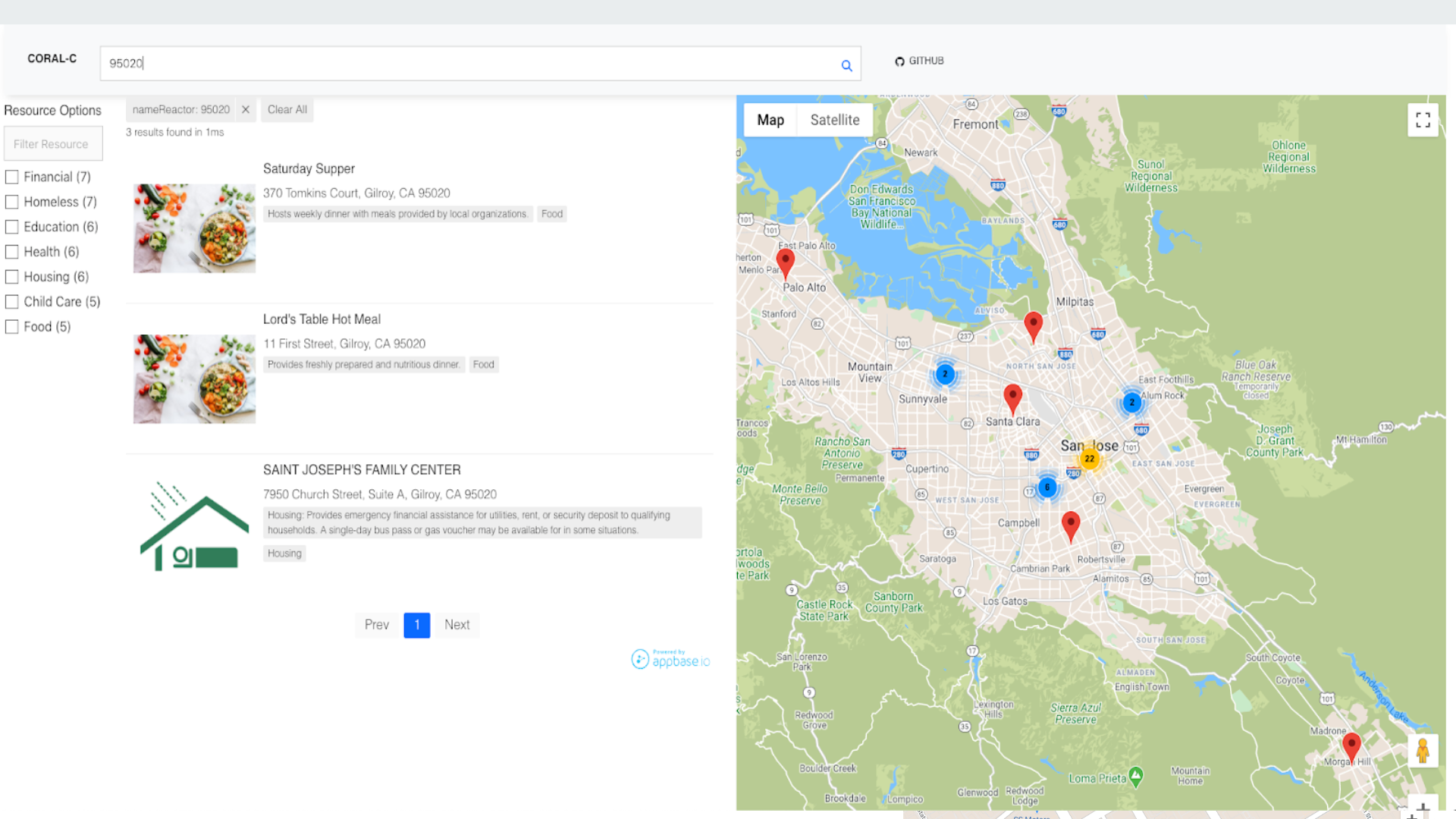
Task: Click the Resource Options heading
Action: [x=52, y=110]
